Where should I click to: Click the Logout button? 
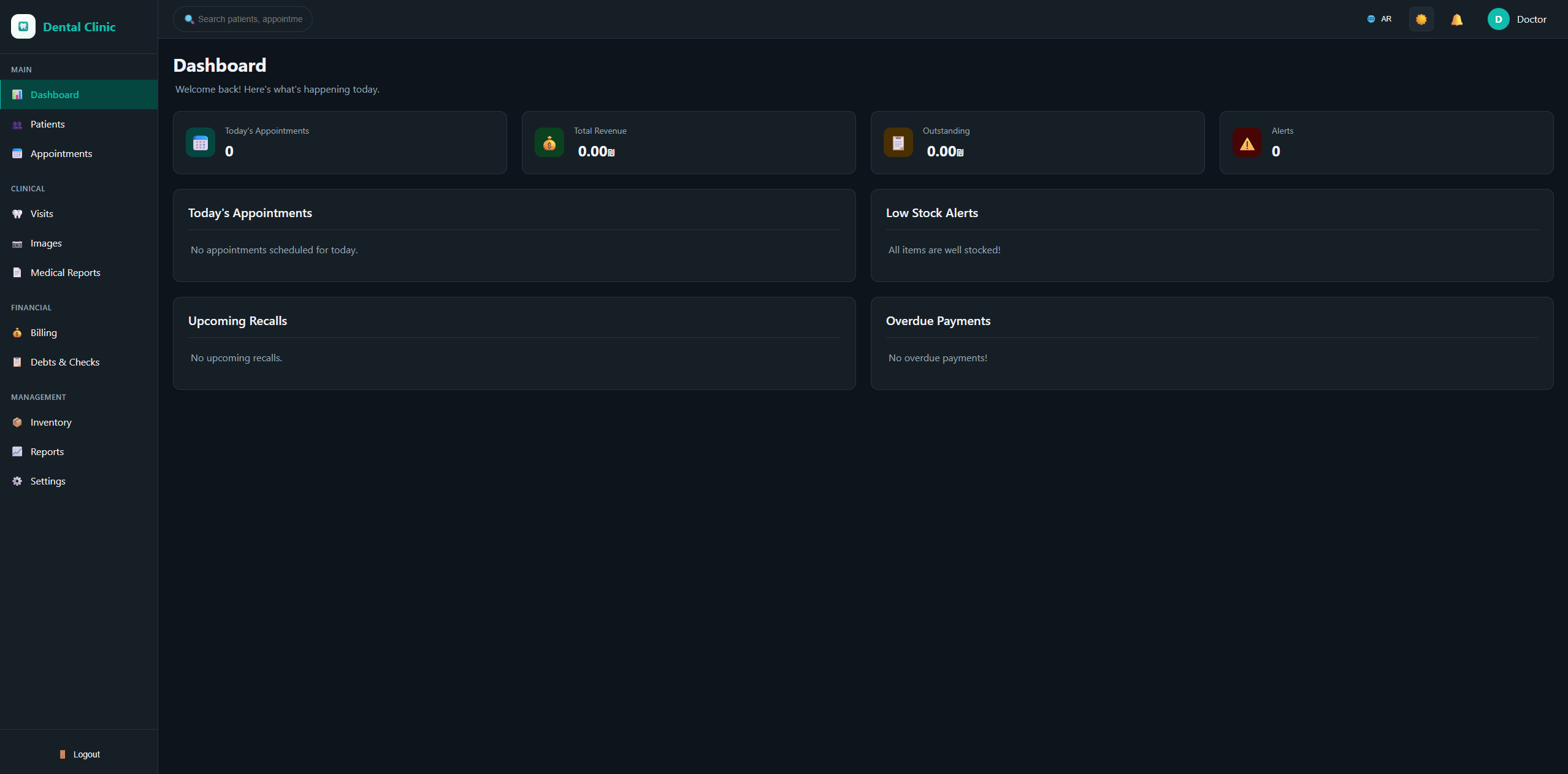pos(80,754)
